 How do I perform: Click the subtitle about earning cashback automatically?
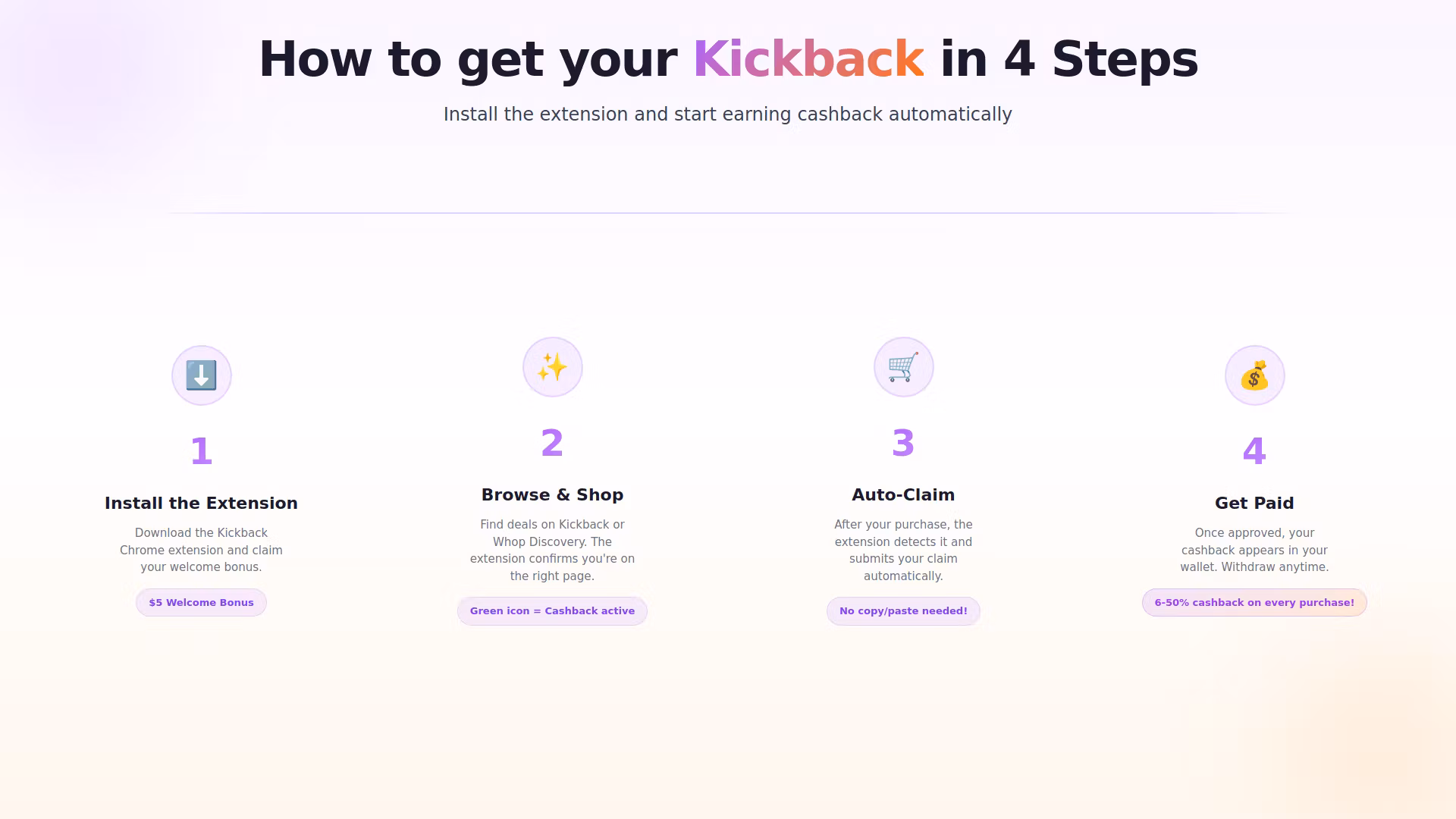point(727,115)
